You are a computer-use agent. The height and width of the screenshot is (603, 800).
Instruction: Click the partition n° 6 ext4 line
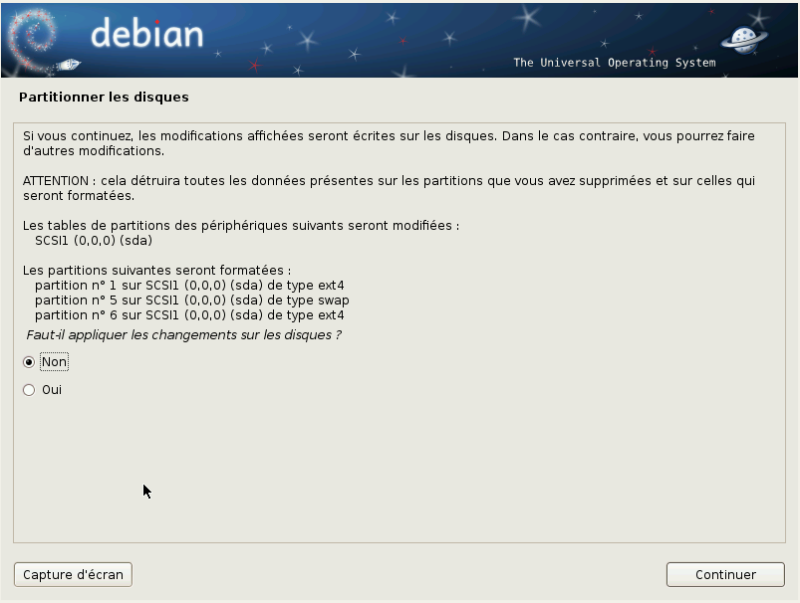[x=189, y=315]
